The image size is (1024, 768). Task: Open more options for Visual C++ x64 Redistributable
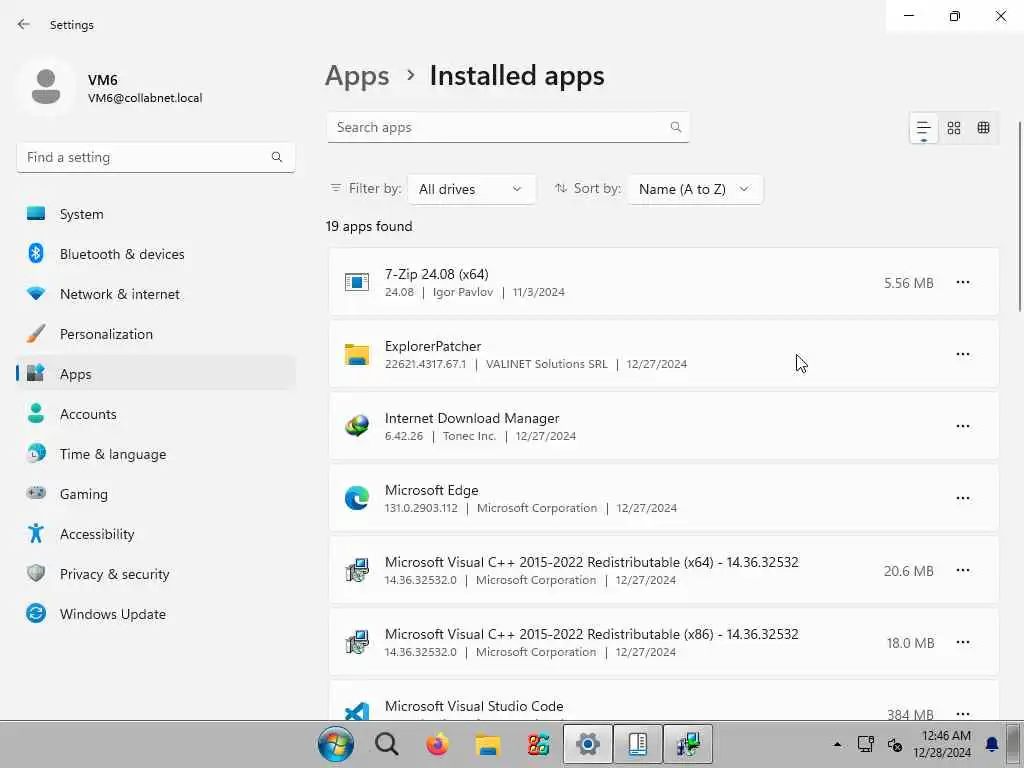click(963, 571)
